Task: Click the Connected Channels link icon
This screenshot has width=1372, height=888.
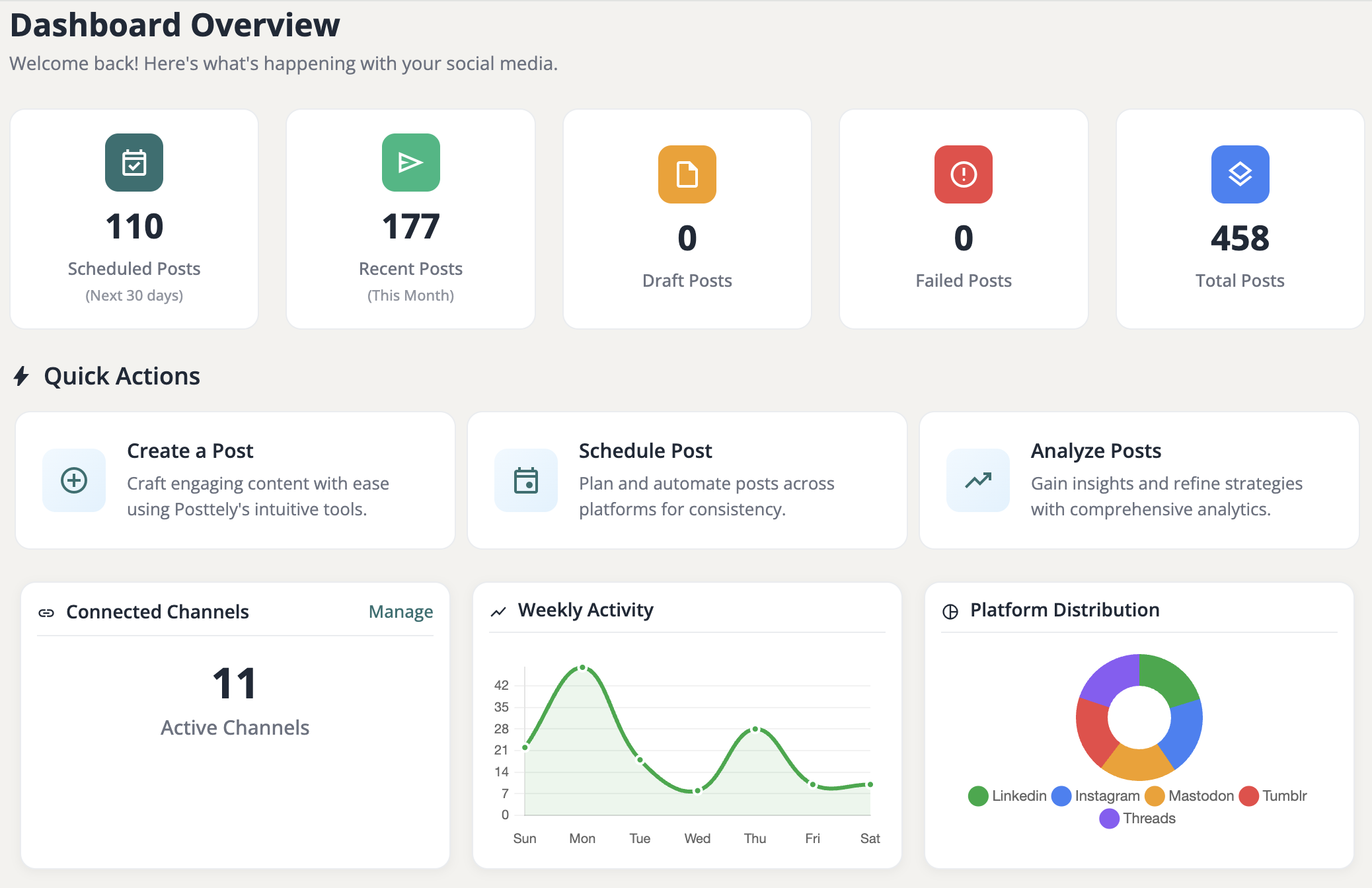Action: 46,612
